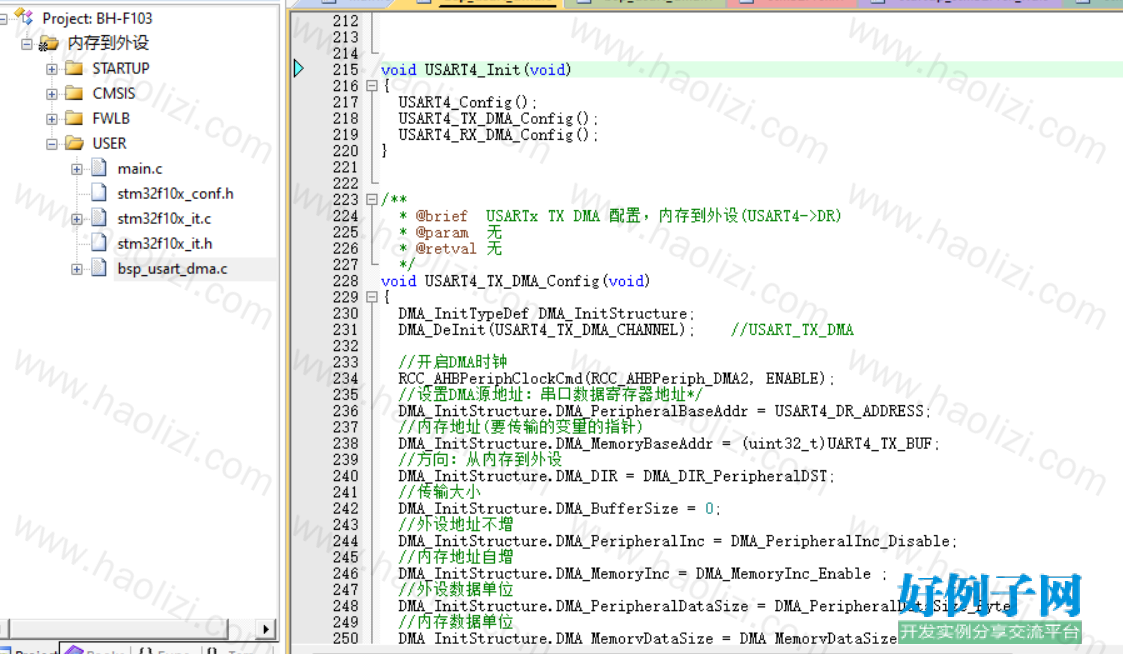
Task: Click the STARTUP group folder icon
Action: (x=74, y=68)
